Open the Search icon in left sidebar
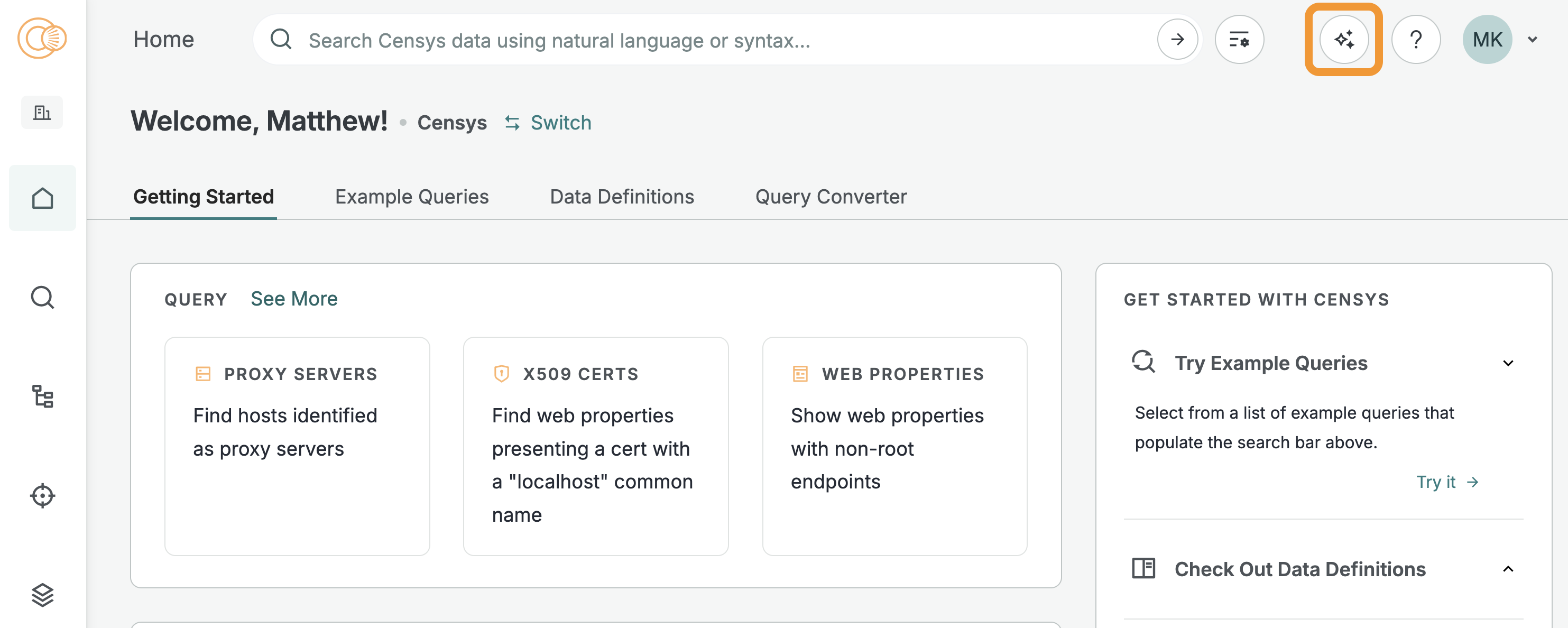This screenshot has width=1568, height=628. (x=42, y=298)
